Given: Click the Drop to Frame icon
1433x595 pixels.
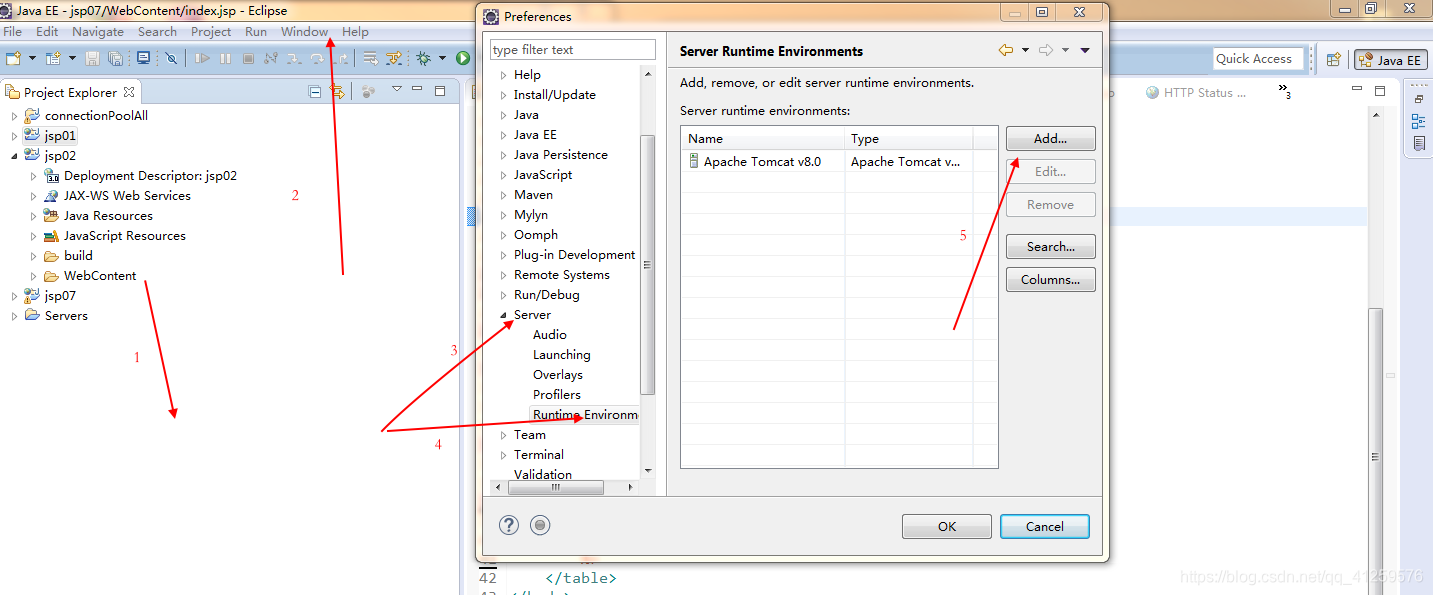Looking at the screenshot, I should pos(370,59).
